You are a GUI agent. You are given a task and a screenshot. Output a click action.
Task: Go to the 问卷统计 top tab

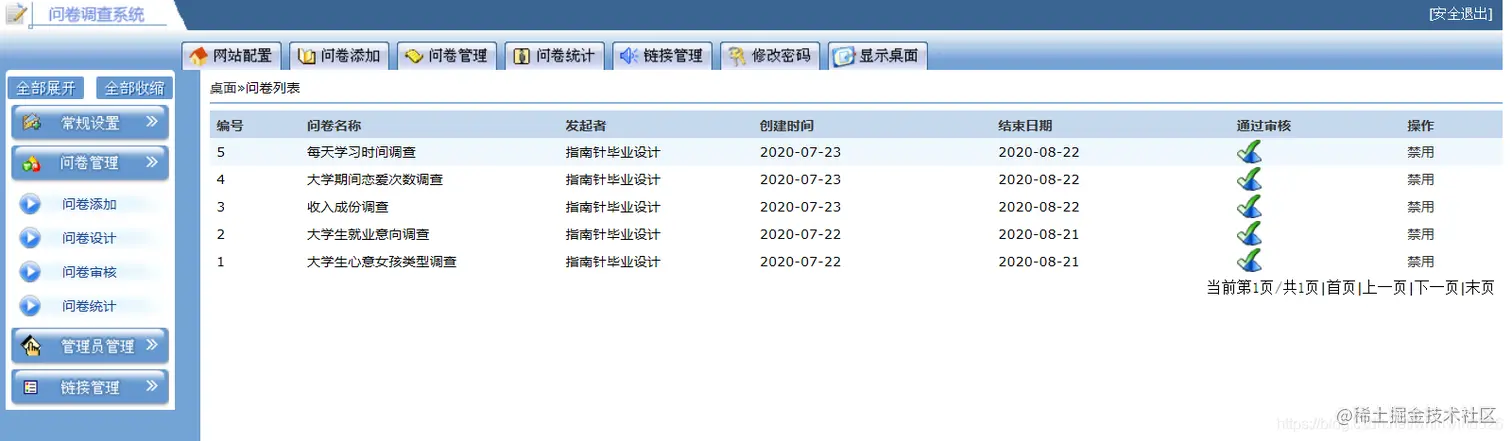click(x=555, y=56)
